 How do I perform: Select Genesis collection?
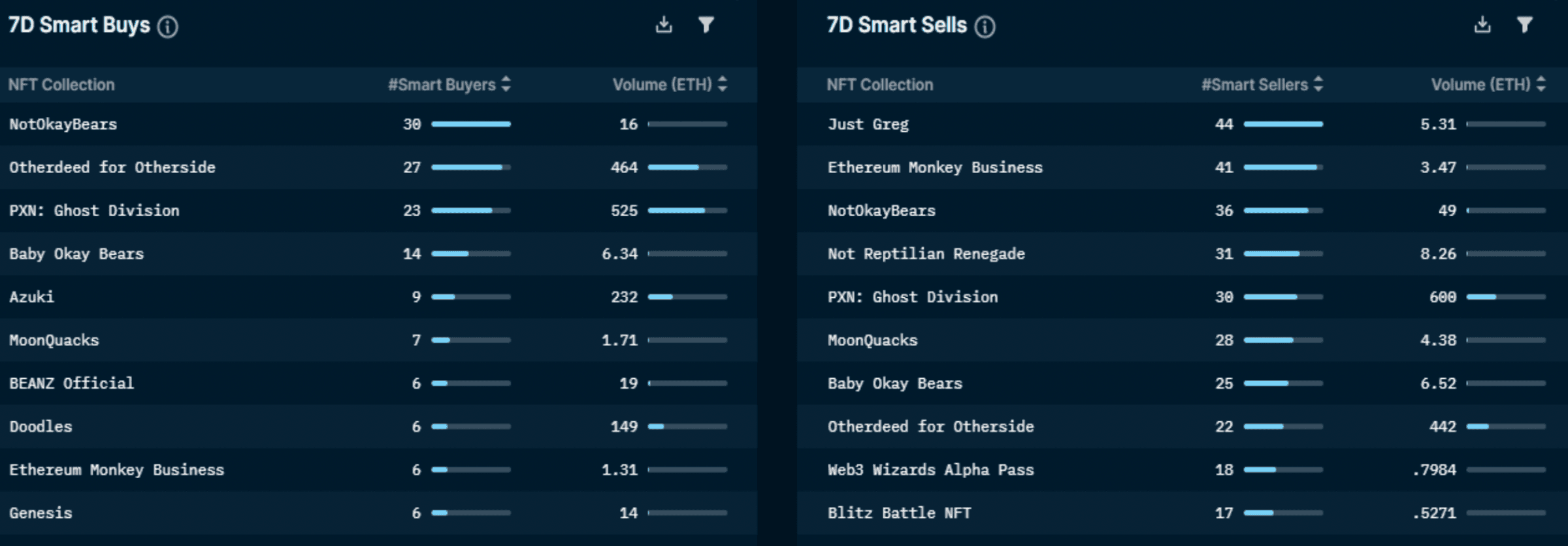(41, 513)
